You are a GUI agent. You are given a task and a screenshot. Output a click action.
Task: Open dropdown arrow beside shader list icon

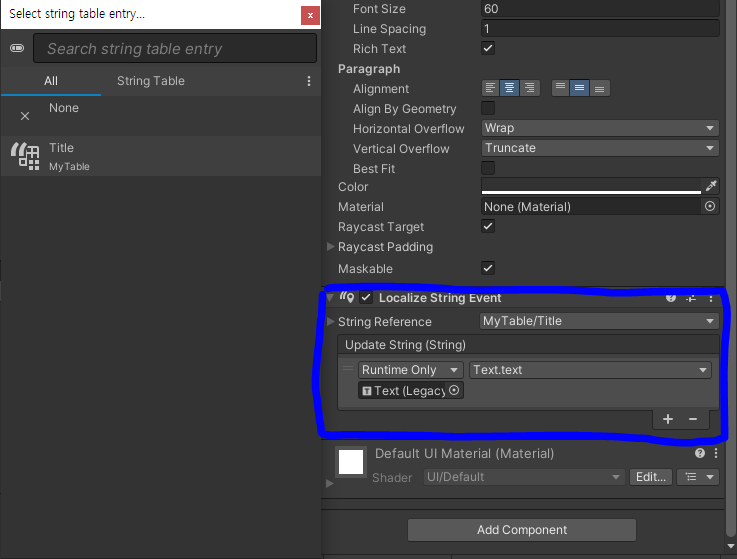[x=710, y=477]
